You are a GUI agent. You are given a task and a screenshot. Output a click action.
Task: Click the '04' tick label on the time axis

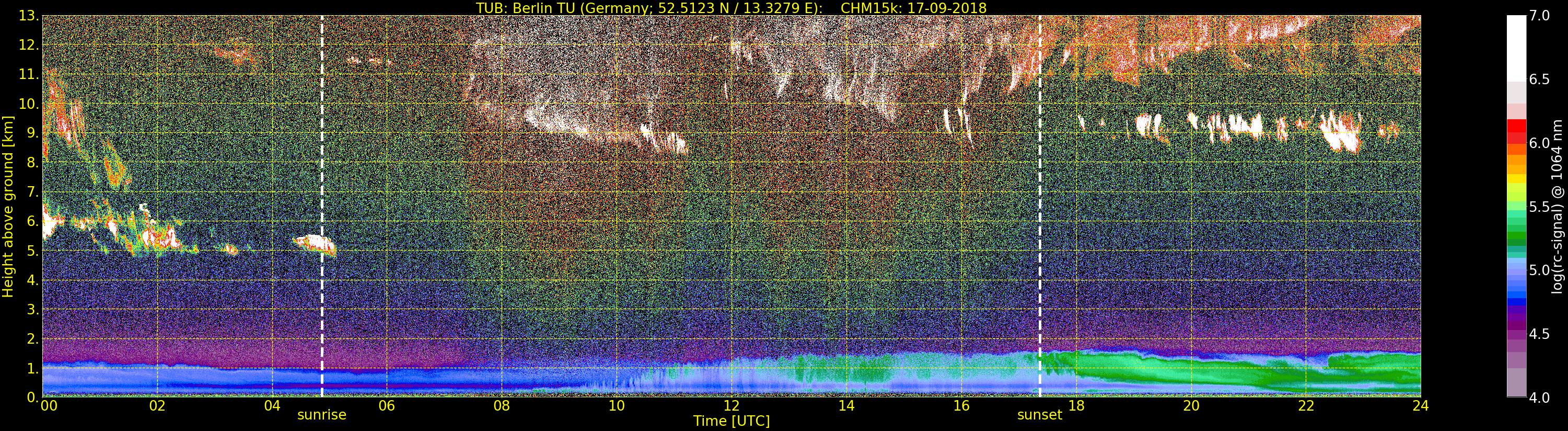272,406
